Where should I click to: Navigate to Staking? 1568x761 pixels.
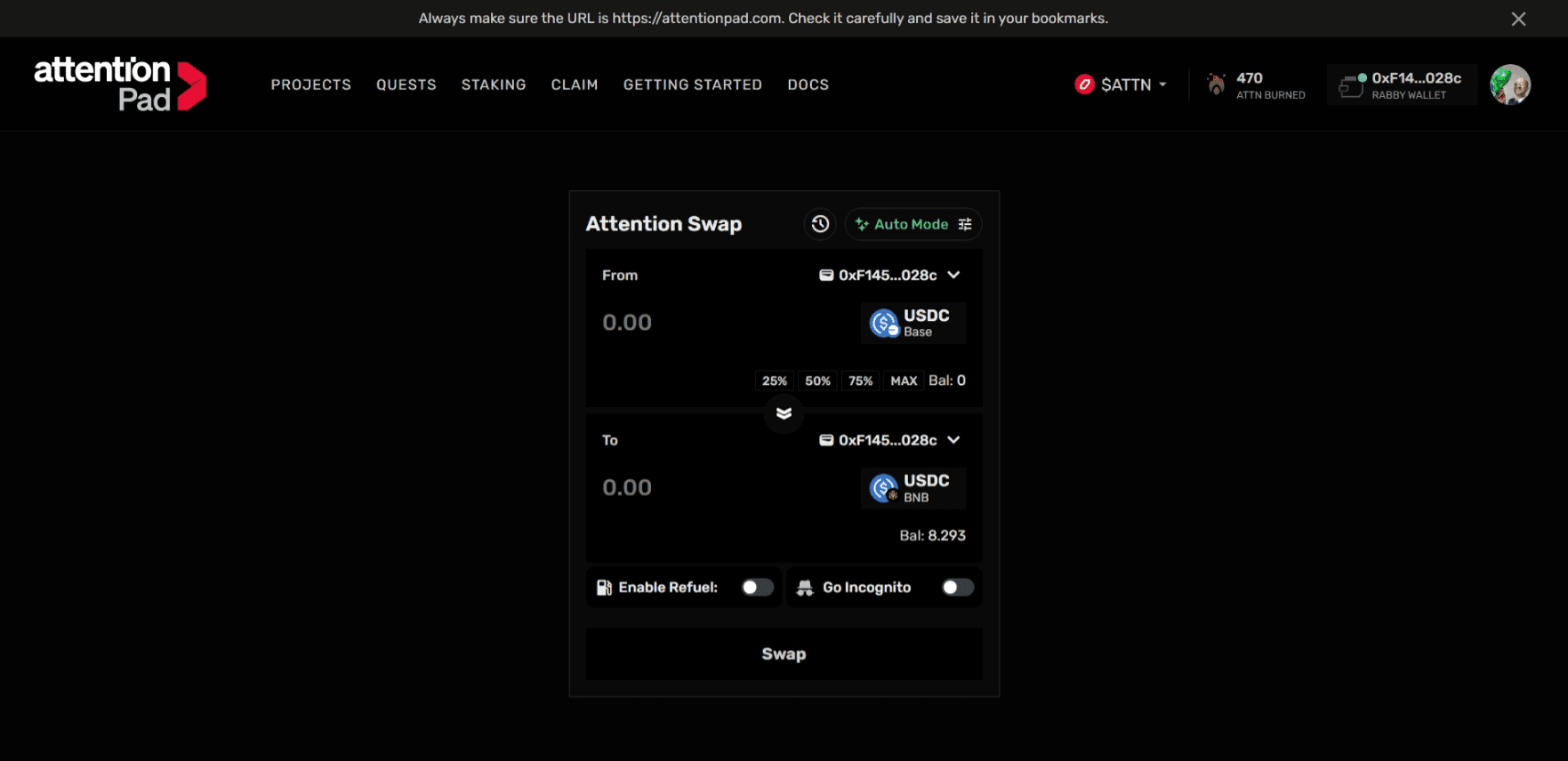click(494, 84)
